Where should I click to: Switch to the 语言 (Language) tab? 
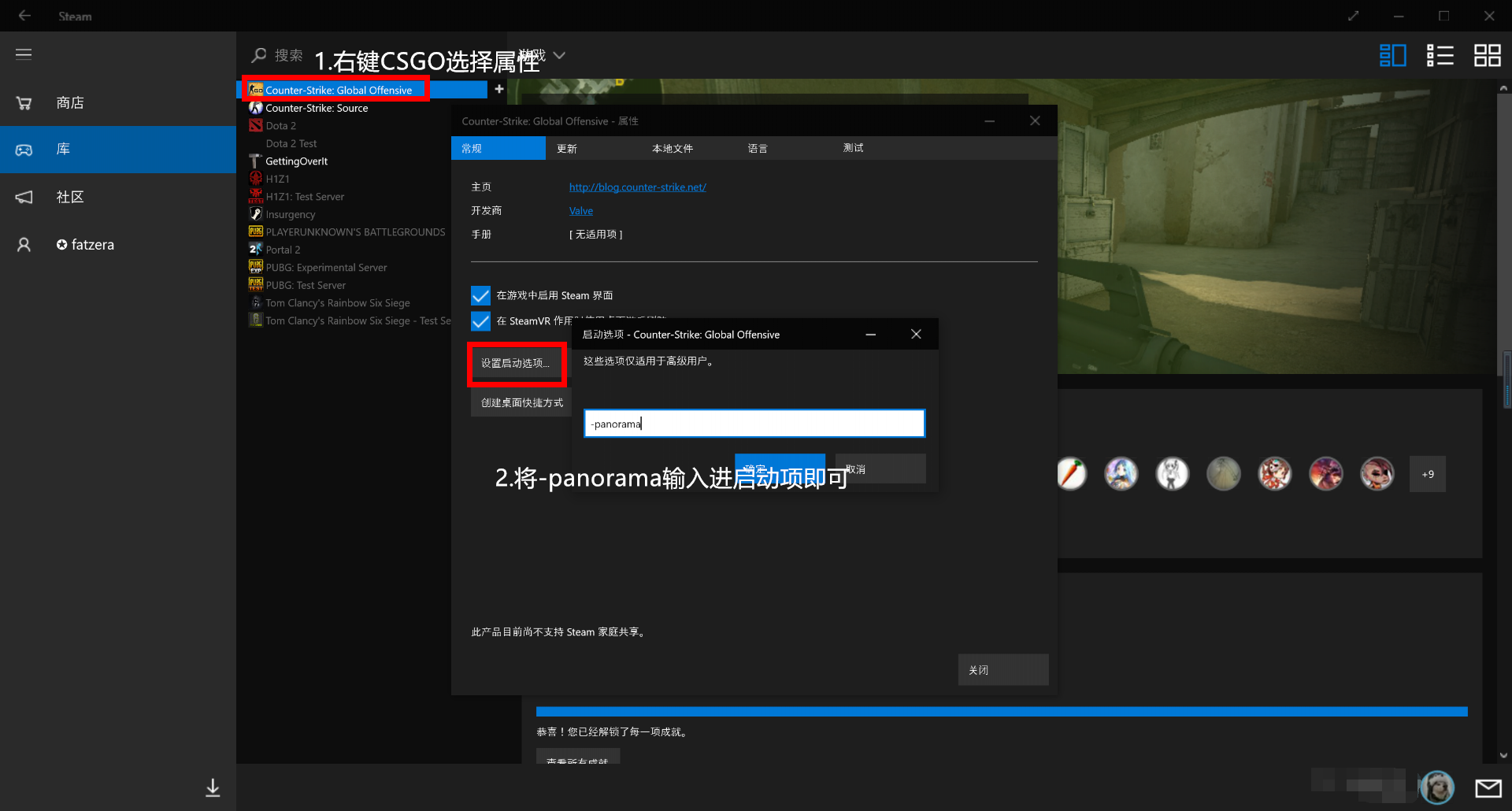[758, 148]
